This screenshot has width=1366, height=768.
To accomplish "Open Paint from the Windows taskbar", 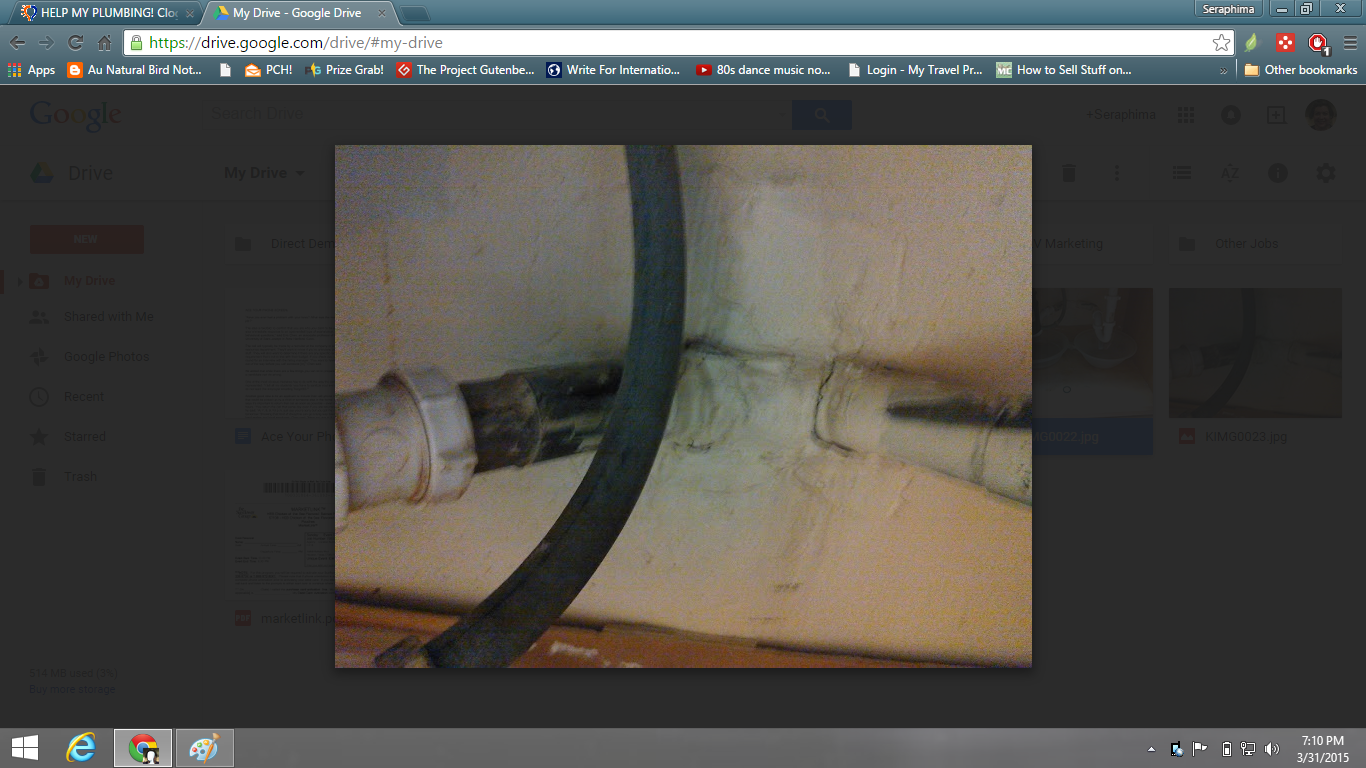I will click(x=204, y=748).
